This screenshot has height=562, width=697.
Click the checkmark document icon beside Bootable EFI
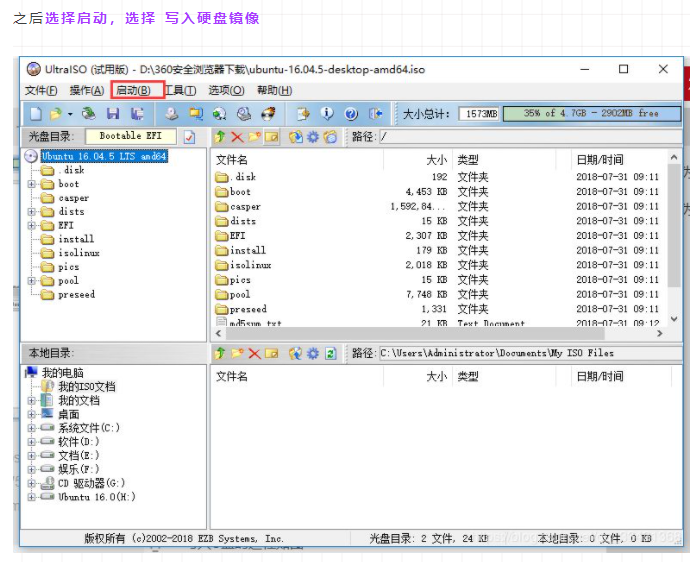pos(190,137)
